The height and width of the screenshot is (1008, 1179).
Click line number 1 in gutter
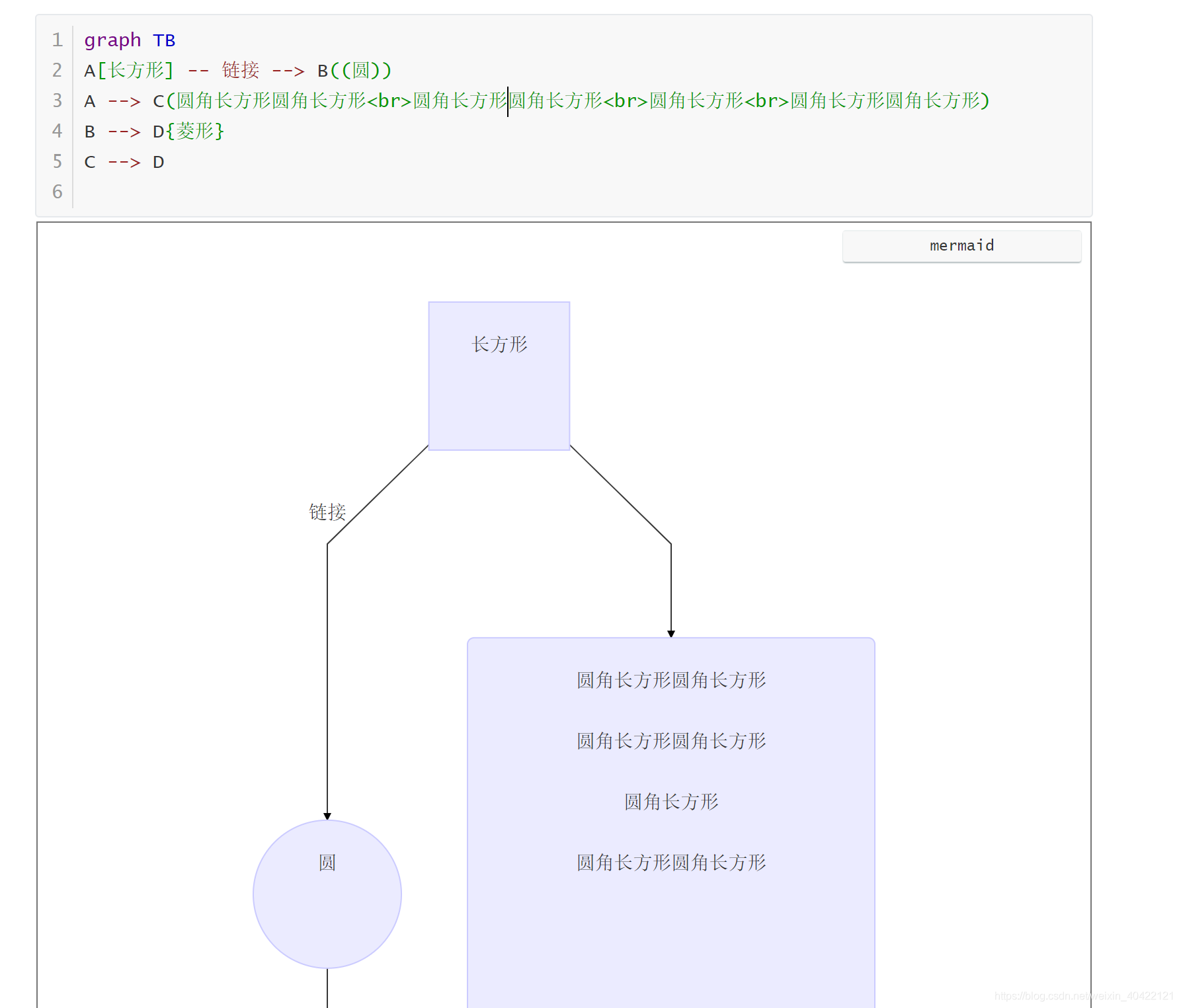click(58, 40)
